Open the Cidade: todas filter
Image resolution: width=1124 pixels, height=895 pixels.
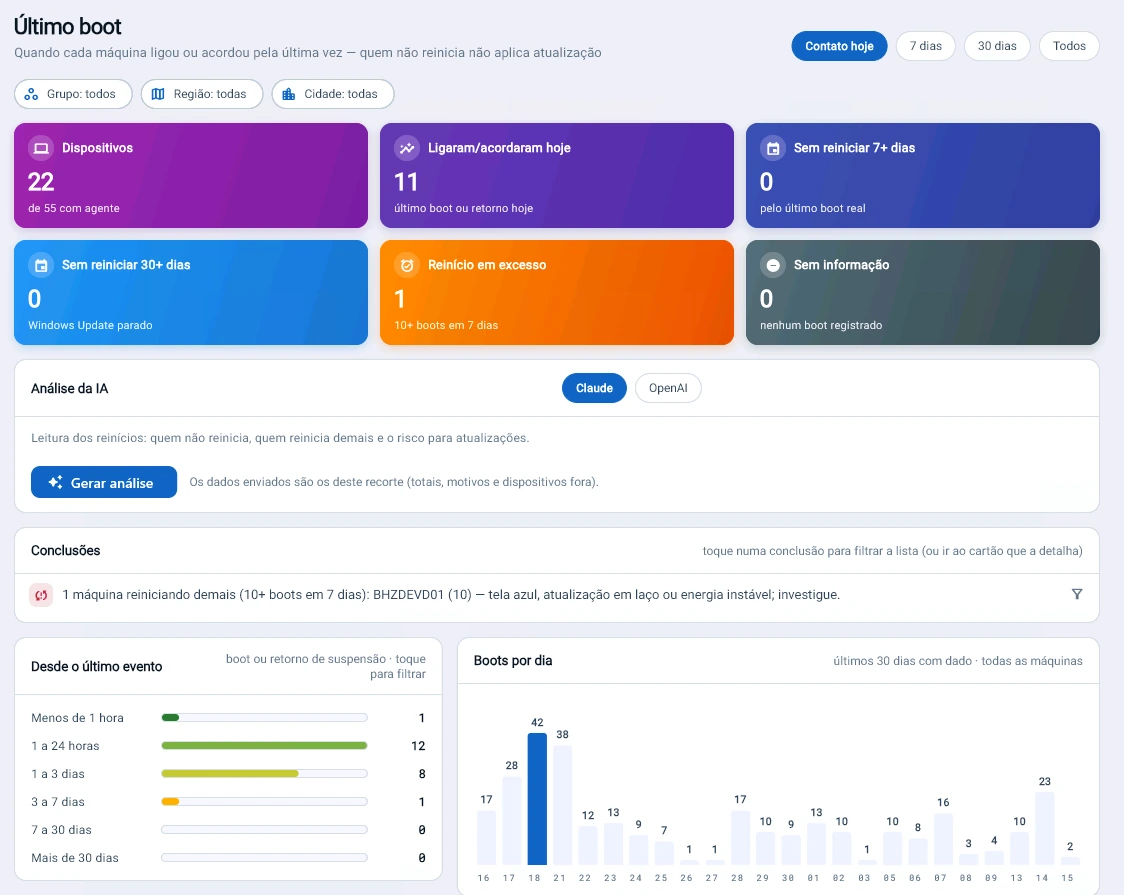(333, 94)
